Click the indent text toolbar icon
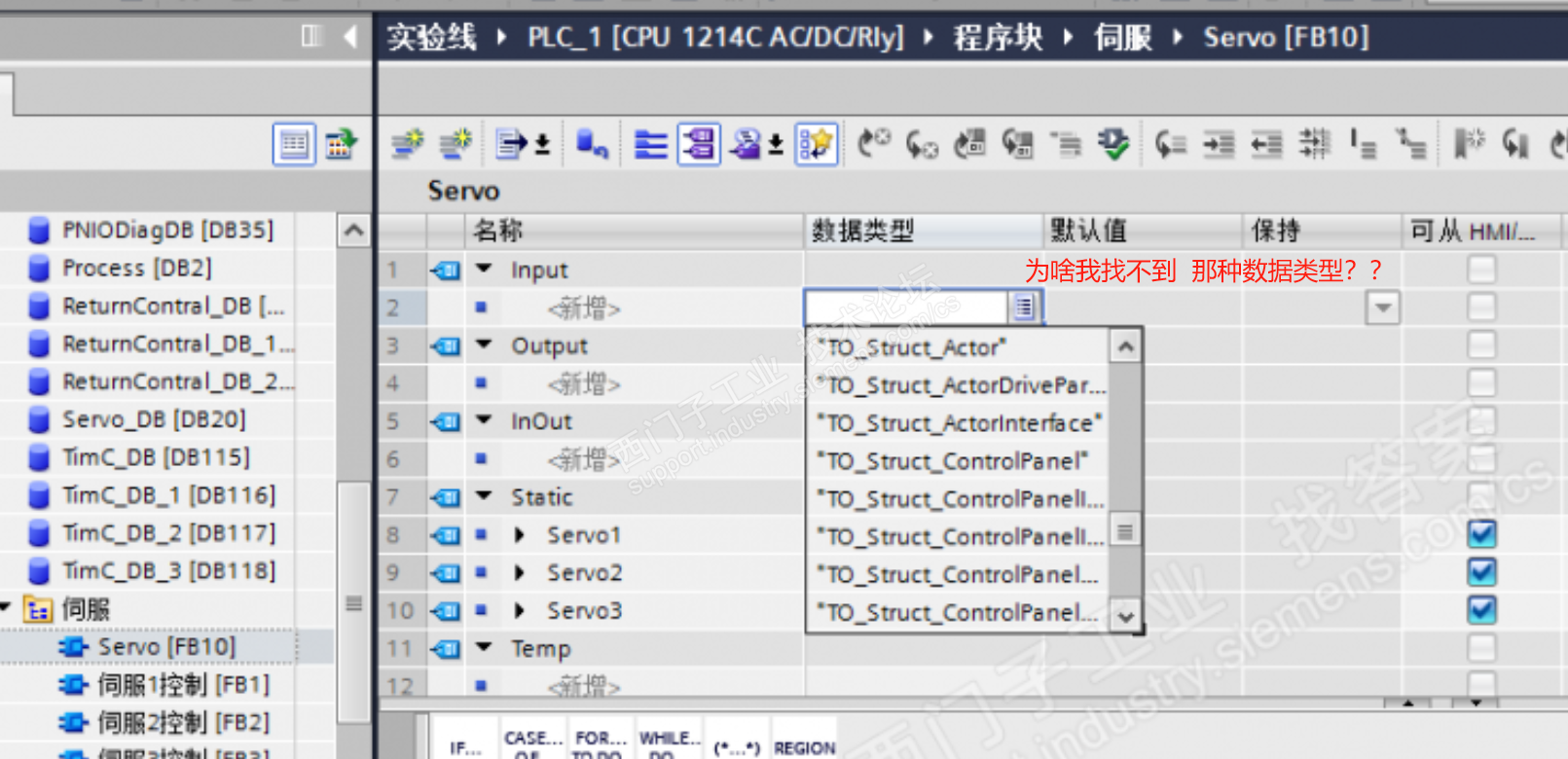The height and width of the screenshot is (759, 1568). click(1219, 145)
